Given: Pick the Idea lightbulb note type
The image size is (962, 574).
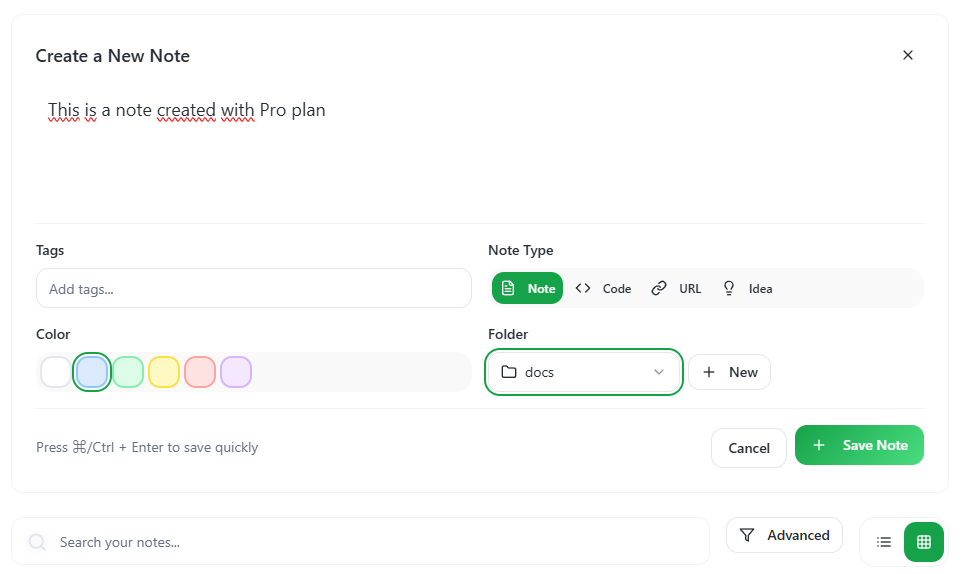Looking at the screenshot, I should 747,289.
